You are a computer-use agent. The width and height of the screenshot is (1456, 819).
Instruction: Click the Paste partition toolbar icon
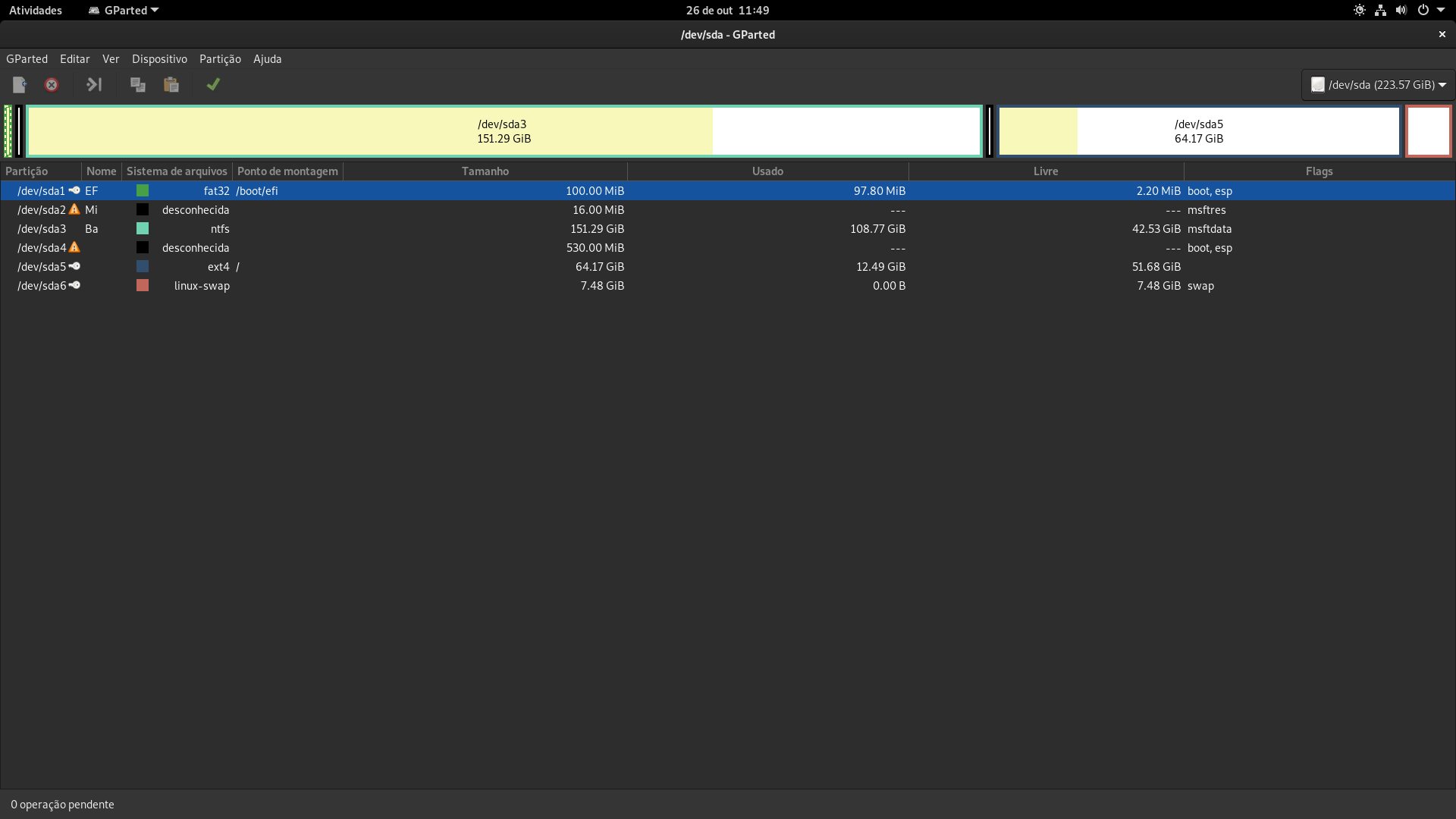coord(171,85)
